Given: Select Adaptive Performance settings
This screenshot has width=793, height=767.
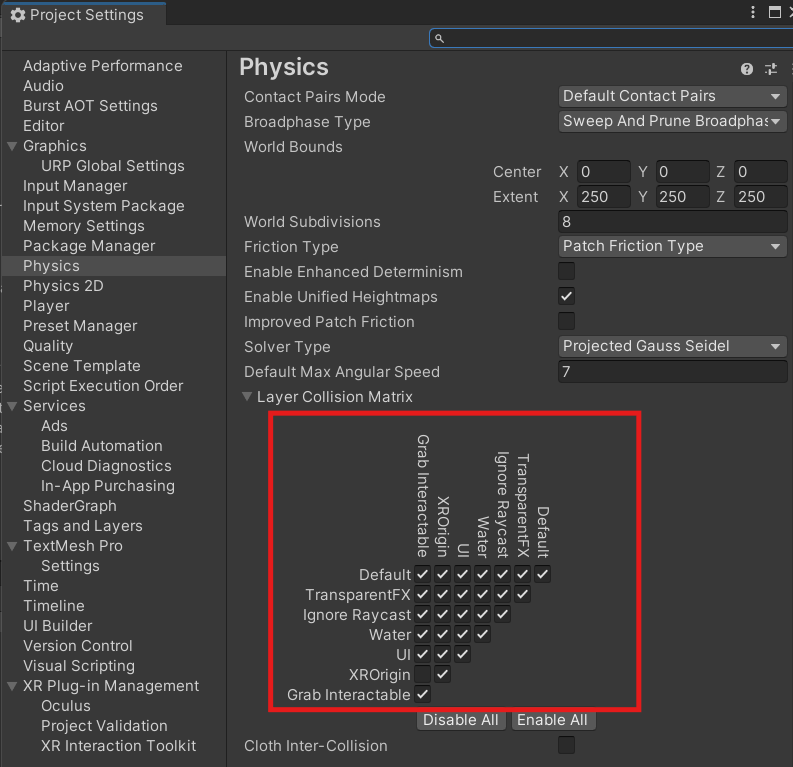Looking at the screenshot, I should (103, 66).
